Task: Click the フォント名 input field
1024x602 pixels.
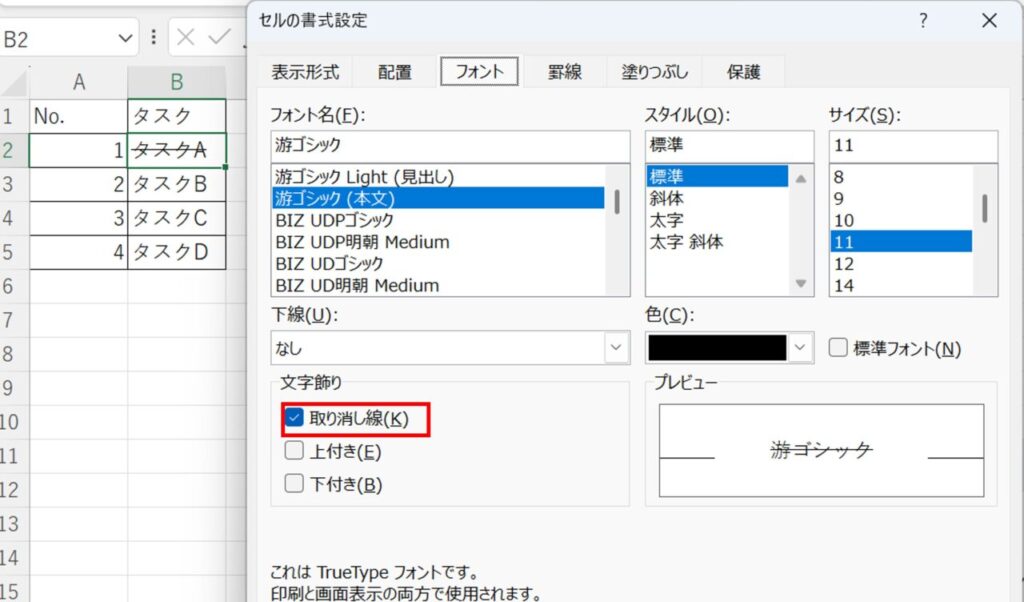Action: pyautogui.click(x=451, y=146)
